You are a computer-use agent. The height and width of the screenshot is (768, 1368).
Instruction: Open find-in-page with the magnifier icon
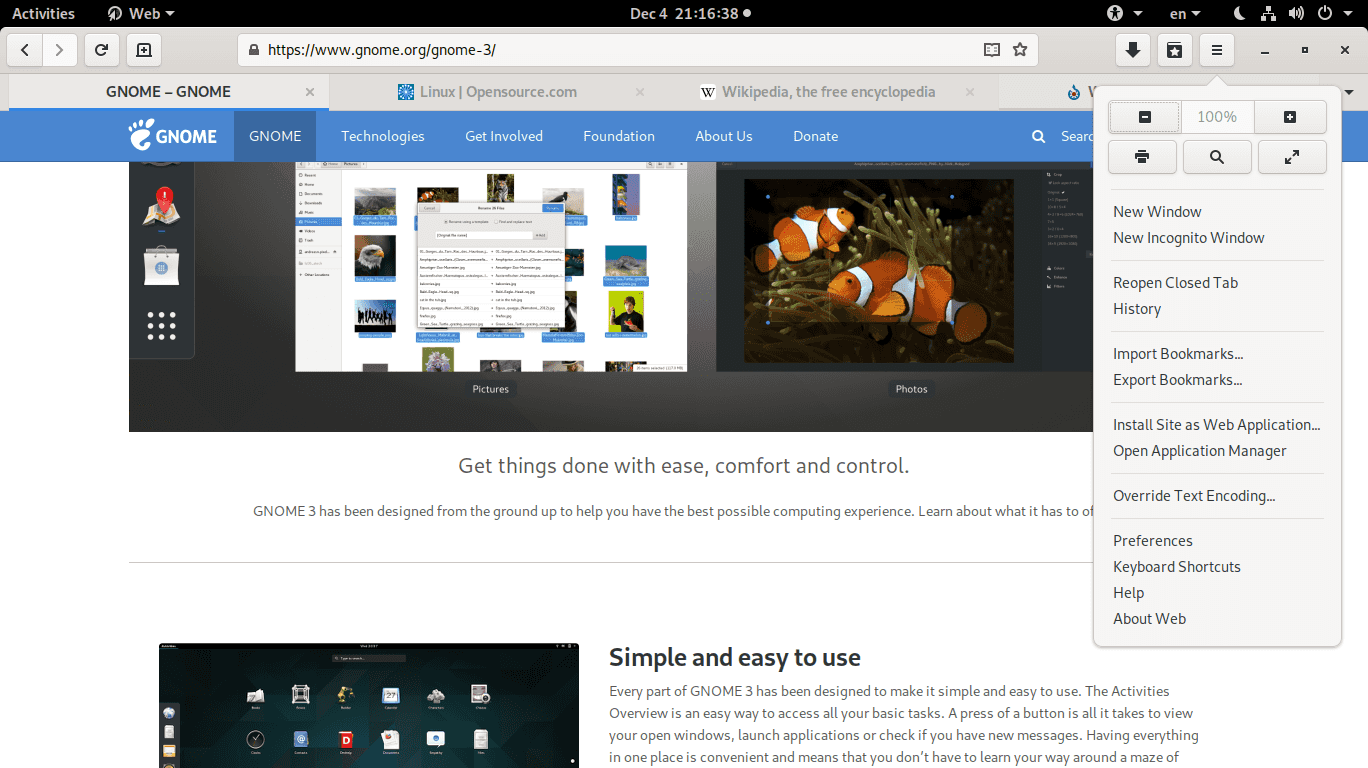(1217, 157)
